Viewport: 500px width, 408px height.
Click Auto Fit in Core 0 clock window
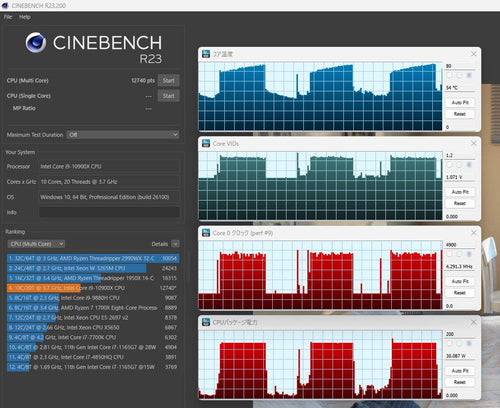pyautogui.click(x=460, y=281)
